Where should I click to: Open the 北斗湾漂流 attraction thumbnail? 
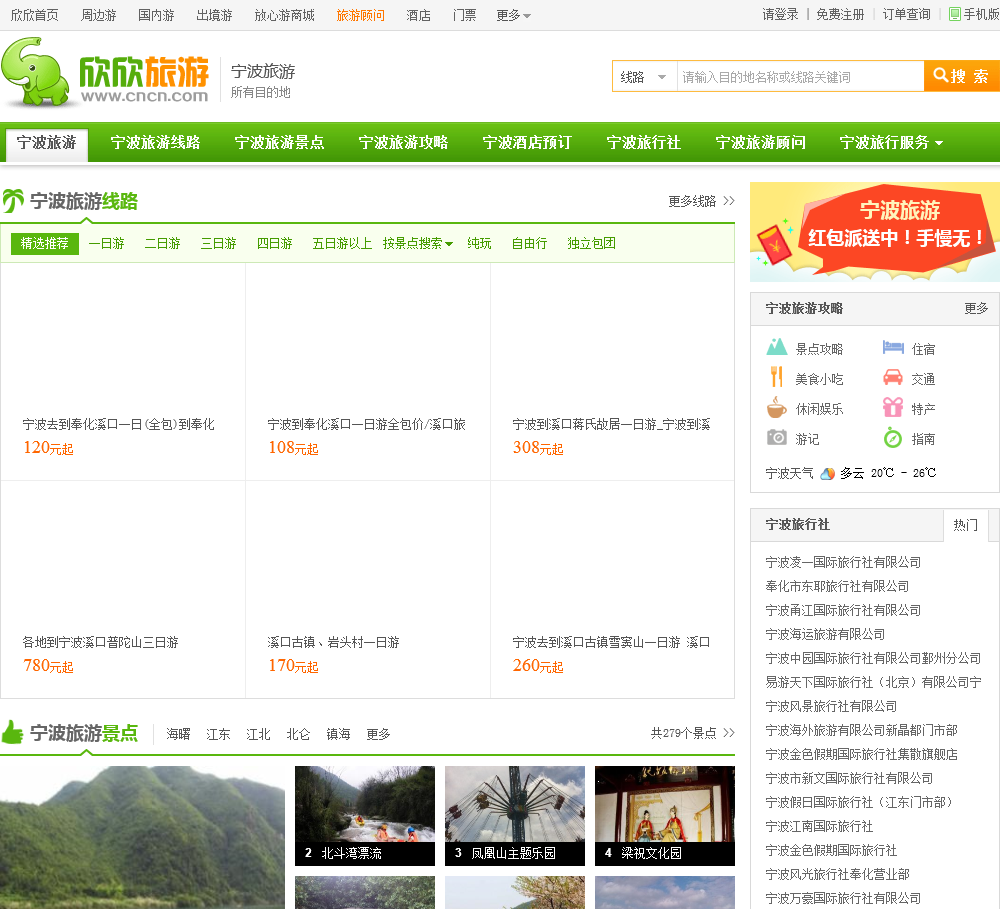364,815
